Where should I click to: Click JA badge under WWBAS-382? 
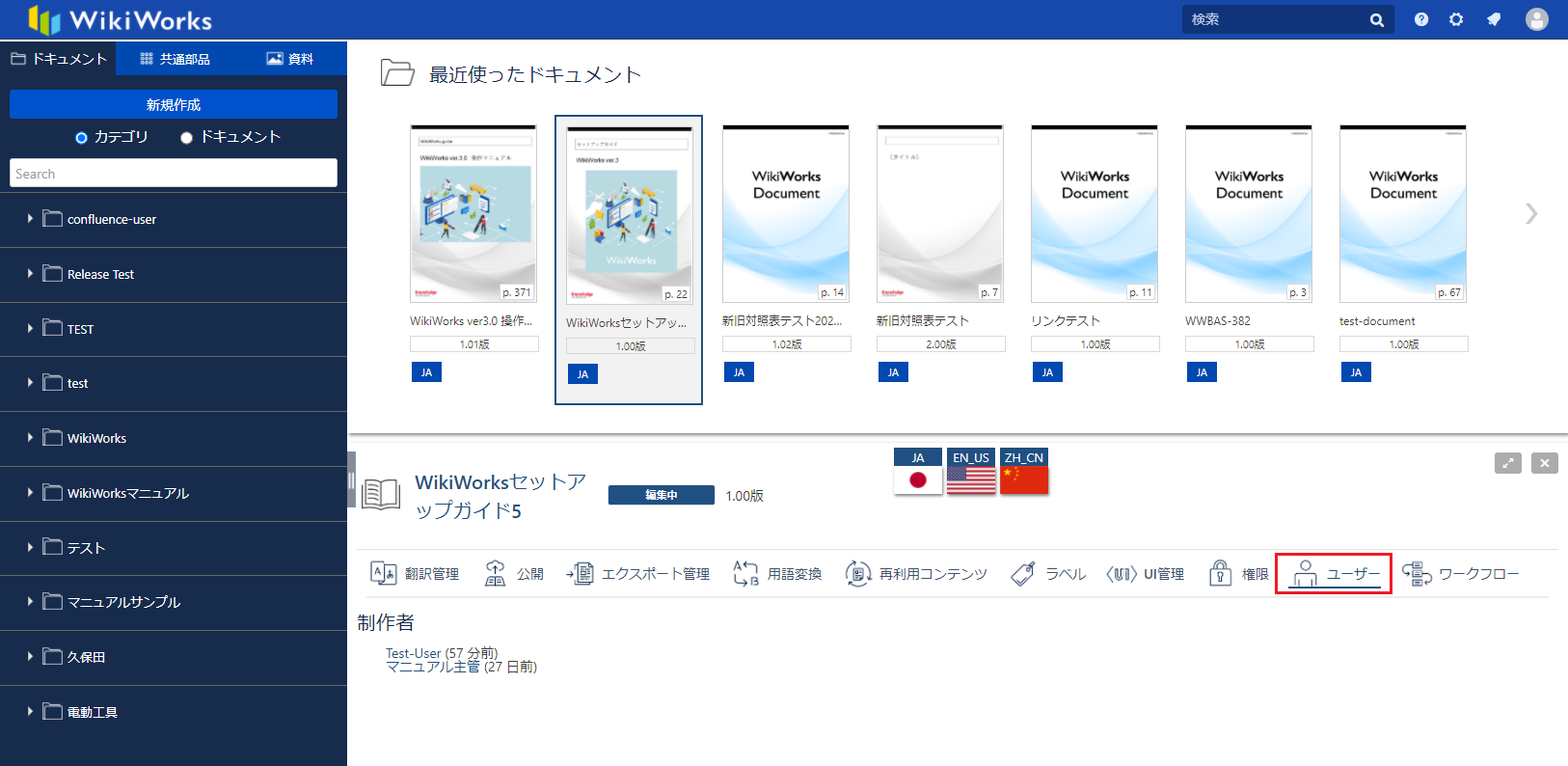point(1202,372)
